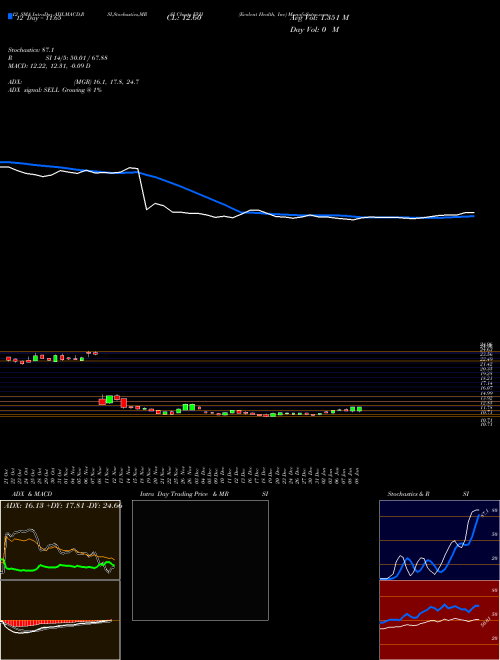Click the ADX & MACD panel title
Image resolution: width=500 pixels, height=660 pixels.
(32, 494)
